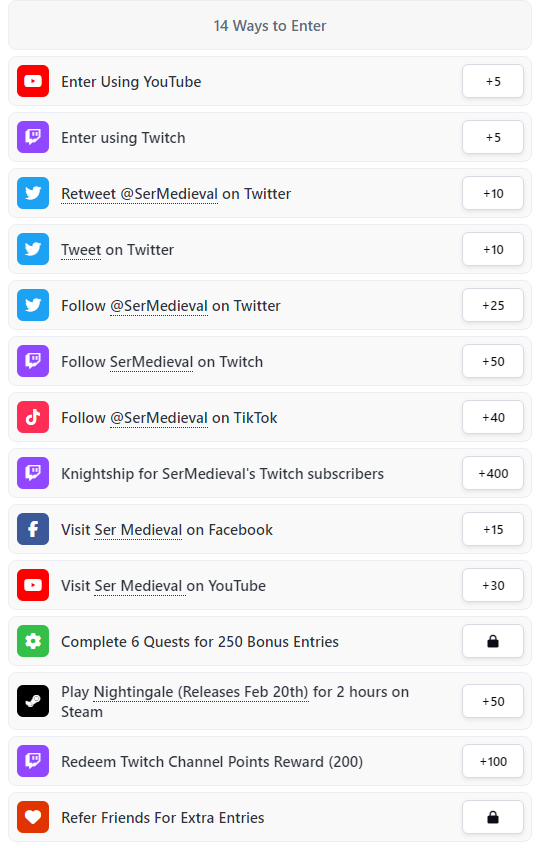540x848 pixels.
Task: Click the Facebook icon beside Visit Ser Medieval
Action: [33, 529]
